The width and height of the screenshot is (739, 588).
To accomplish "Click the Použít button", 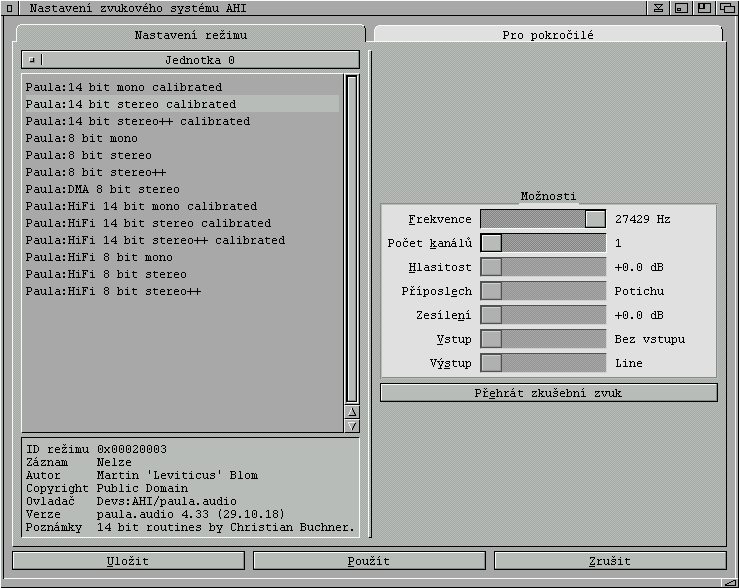I will point(369,561).
